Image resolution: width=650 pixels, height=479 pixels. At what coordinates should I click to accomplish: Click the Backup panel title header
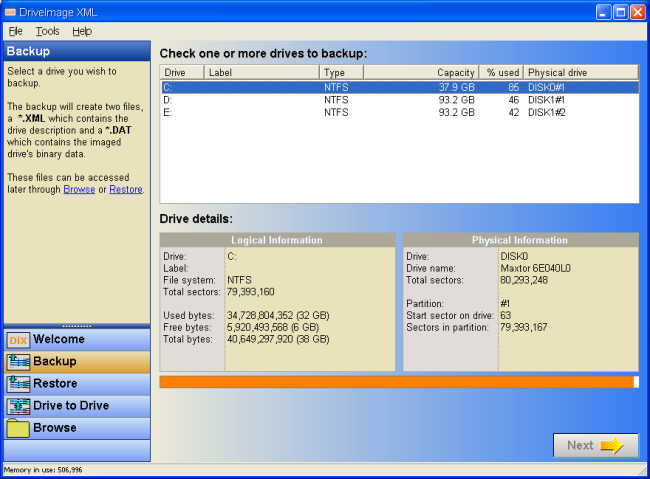point(77,51)
